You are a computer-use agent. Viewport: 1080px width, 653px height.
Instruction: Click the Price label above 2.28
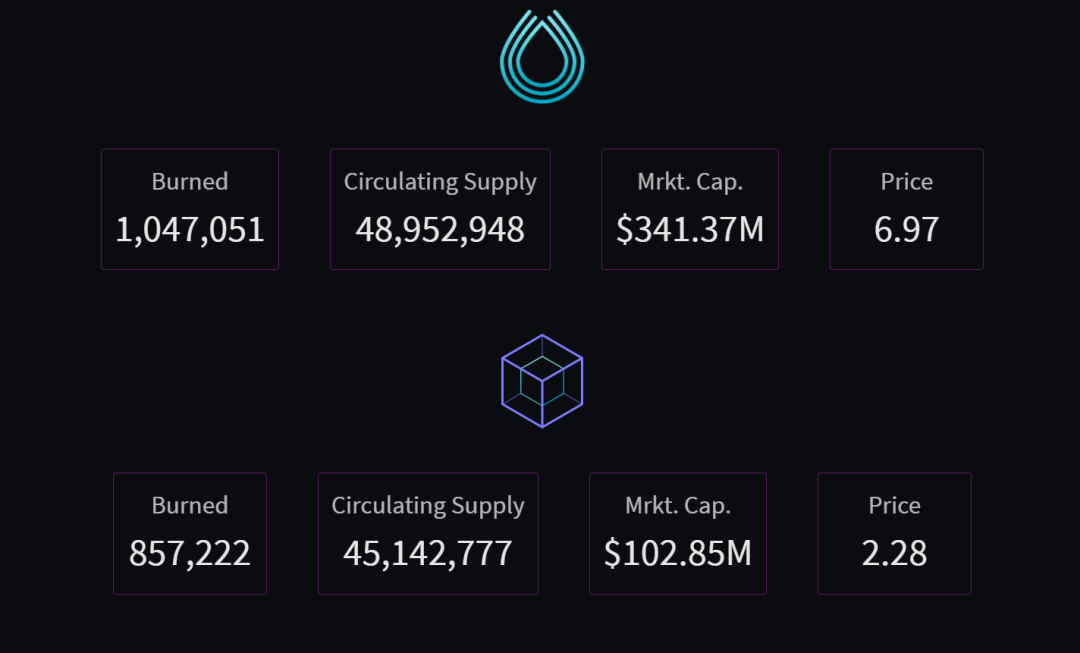894,506
